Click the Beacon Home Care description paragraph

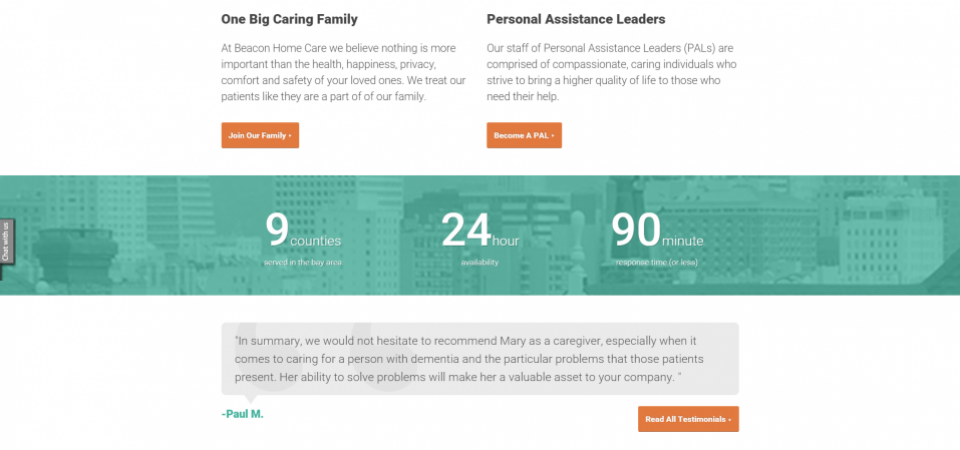(x=343, y=72)
